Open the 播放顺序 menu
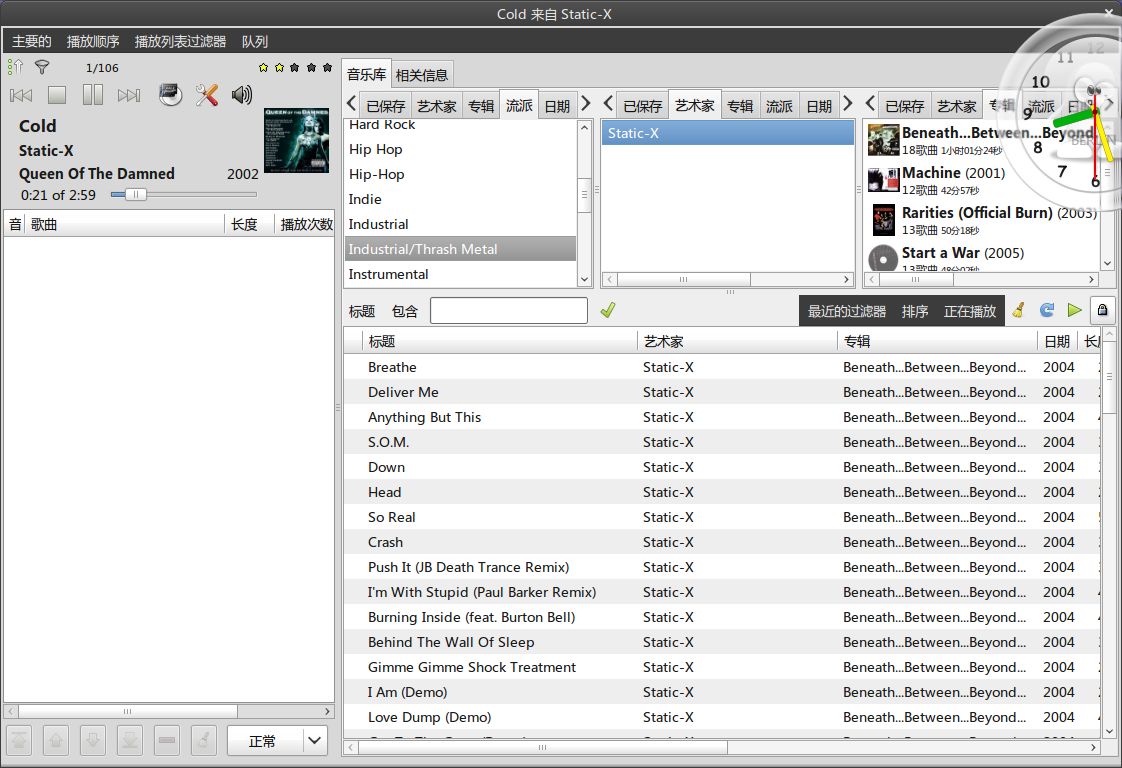 93,42
